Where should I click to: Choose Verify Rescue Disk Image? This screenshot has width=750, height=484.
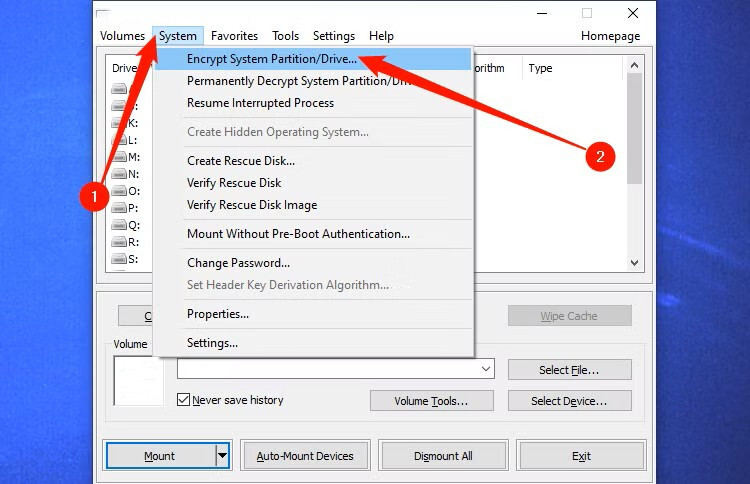click(x=313, y=205)
